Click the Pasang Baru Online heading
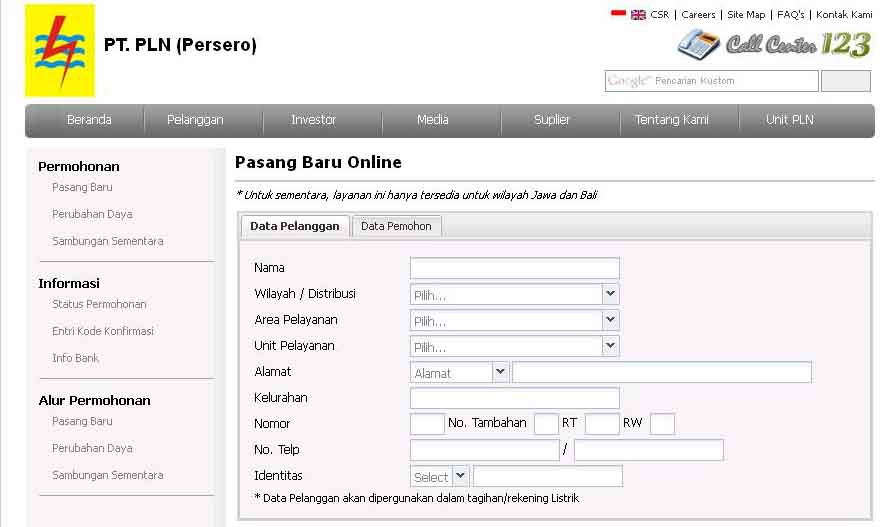 (x=318, y=163)
